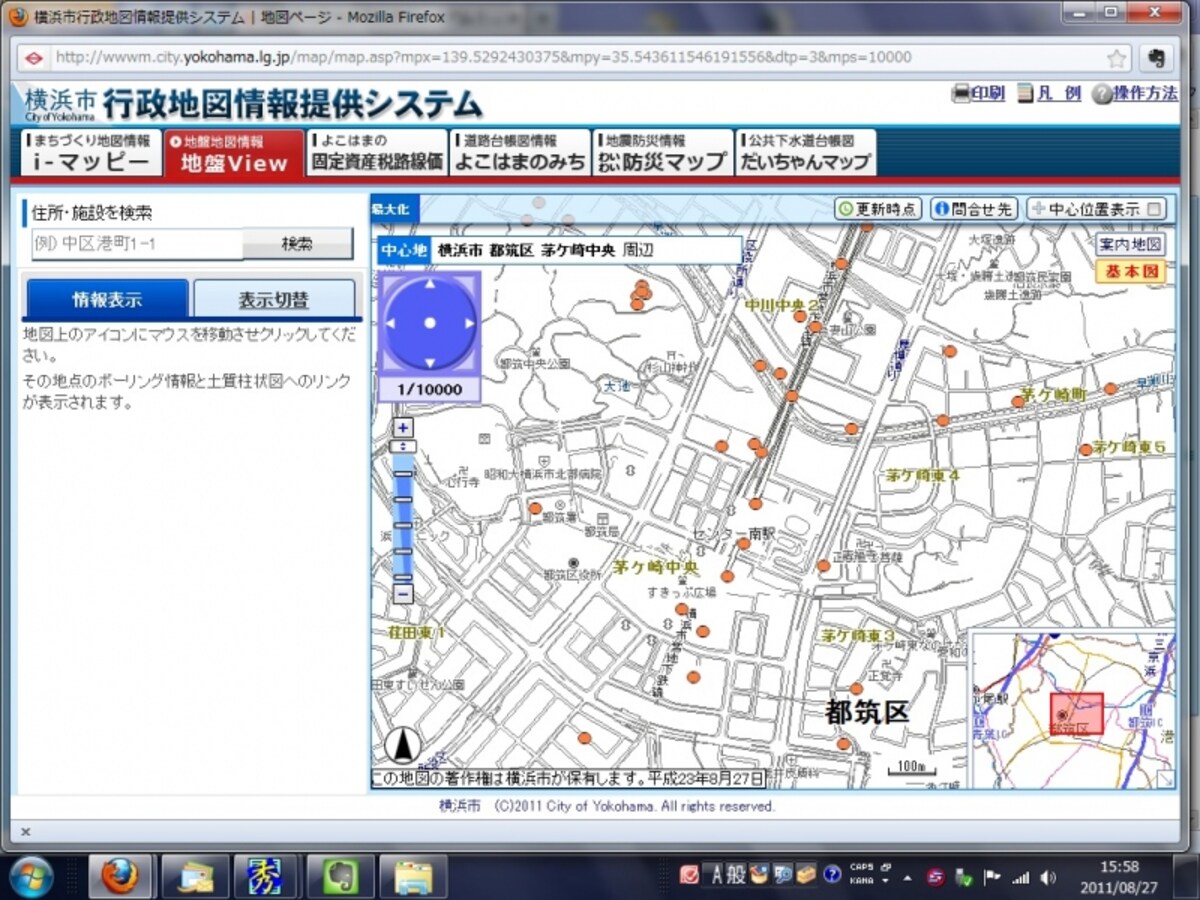Click the 更新時点 button
This screenshot has height=900, width=1200.
tap(877, 209)
